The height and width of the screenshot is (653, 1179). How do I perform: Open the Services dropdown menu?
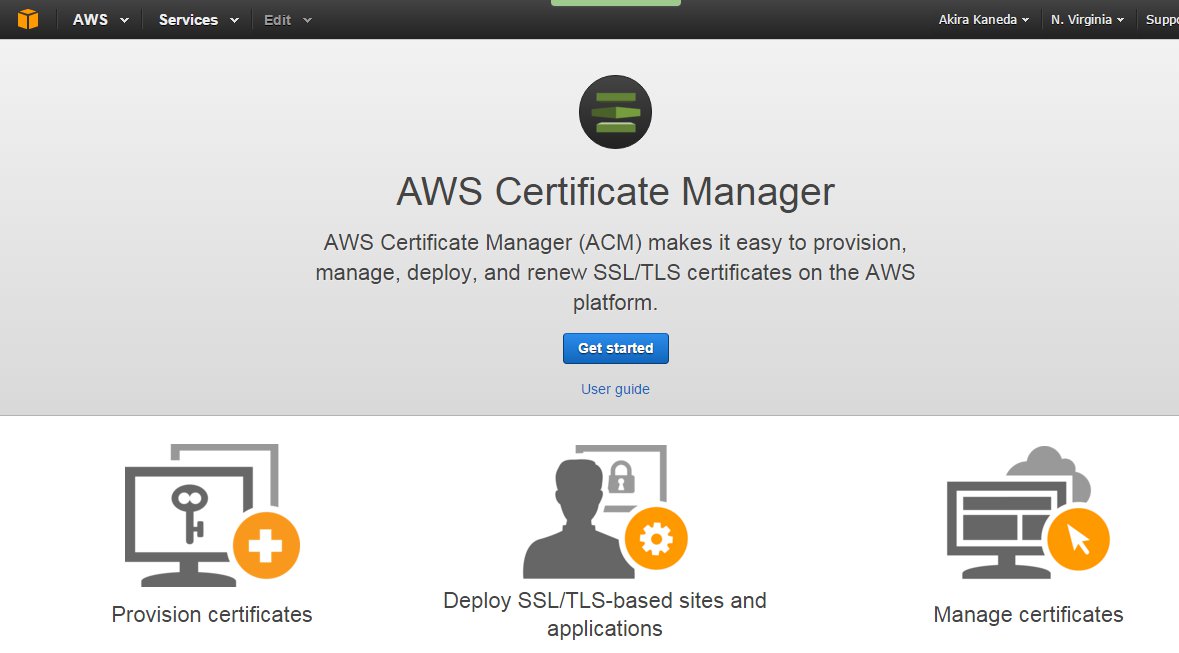coord(199,20)
